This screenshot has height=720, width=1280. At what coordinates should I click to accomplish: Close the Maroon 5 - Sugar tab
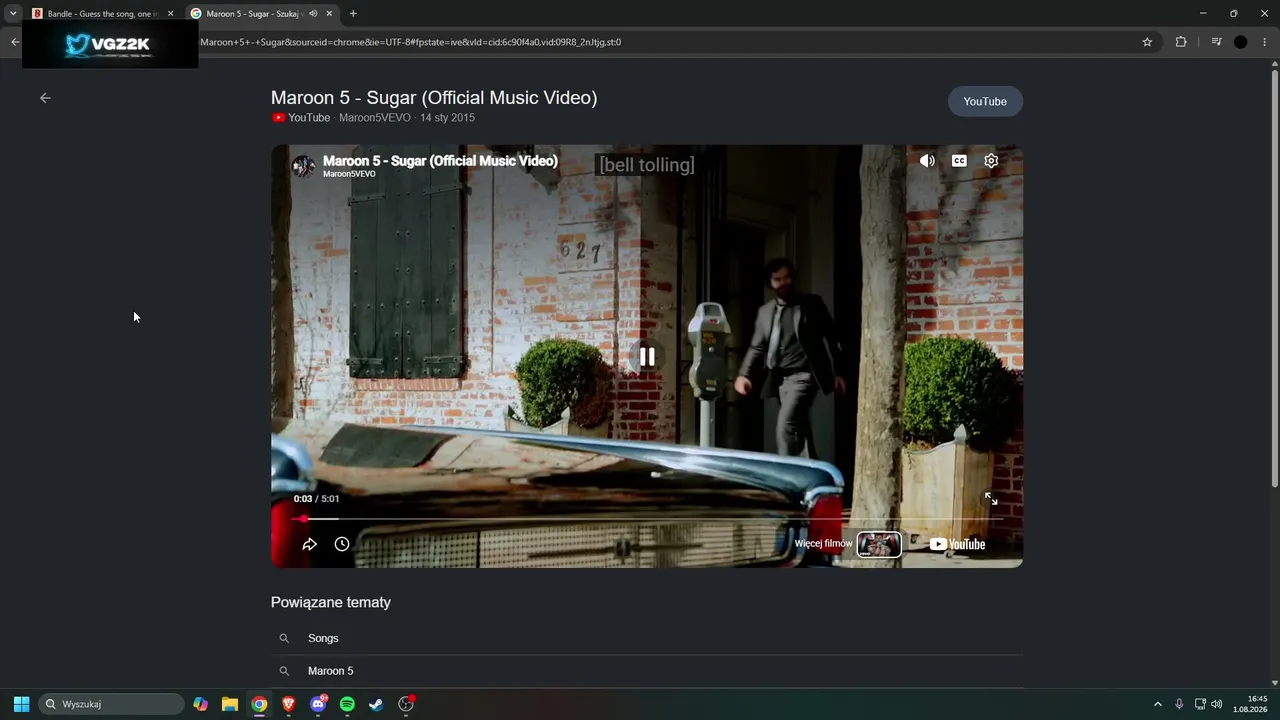pyautogui.click(x=329, y=14)
